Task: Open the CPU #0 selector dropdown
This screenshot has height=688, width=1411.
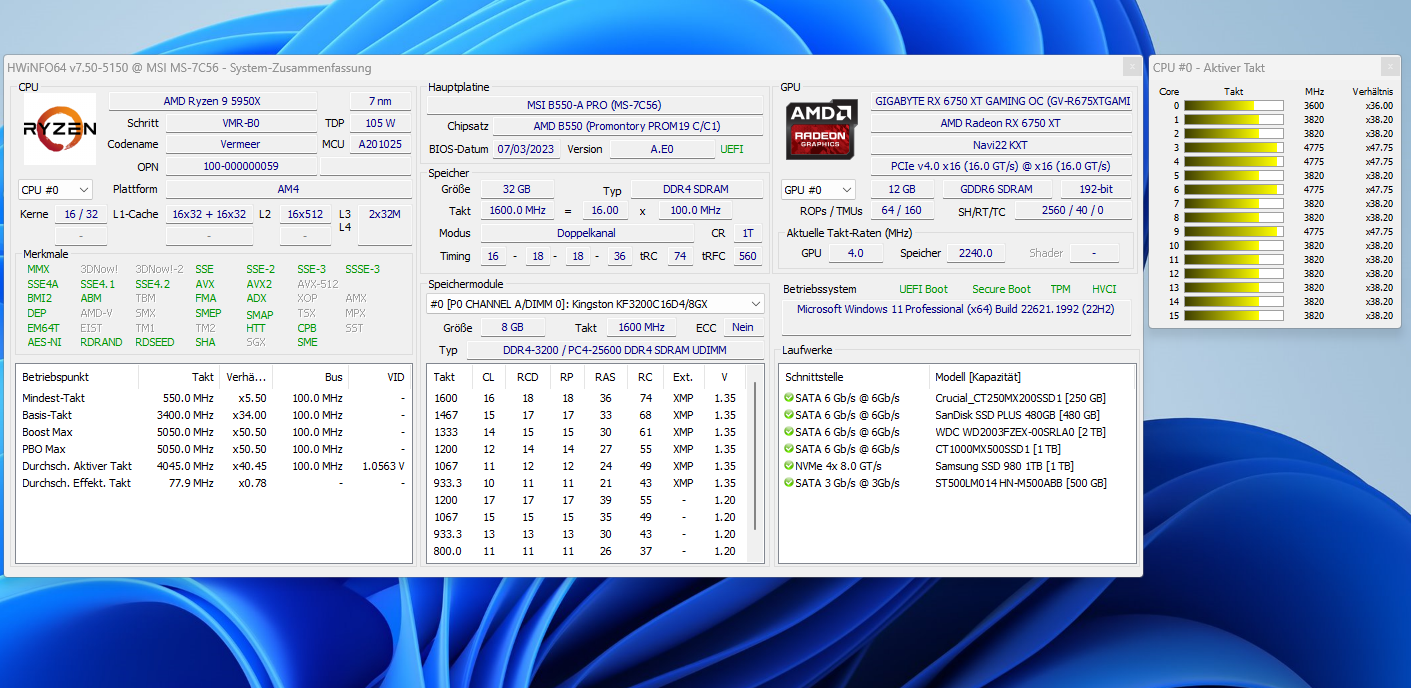Action: (56, 189)
